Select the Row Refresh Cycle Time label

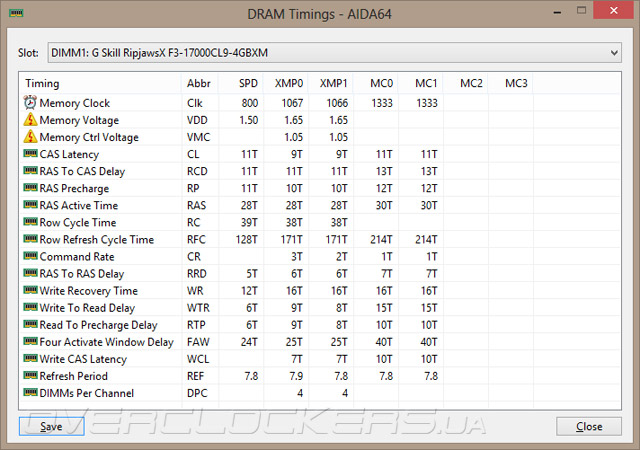97,239
